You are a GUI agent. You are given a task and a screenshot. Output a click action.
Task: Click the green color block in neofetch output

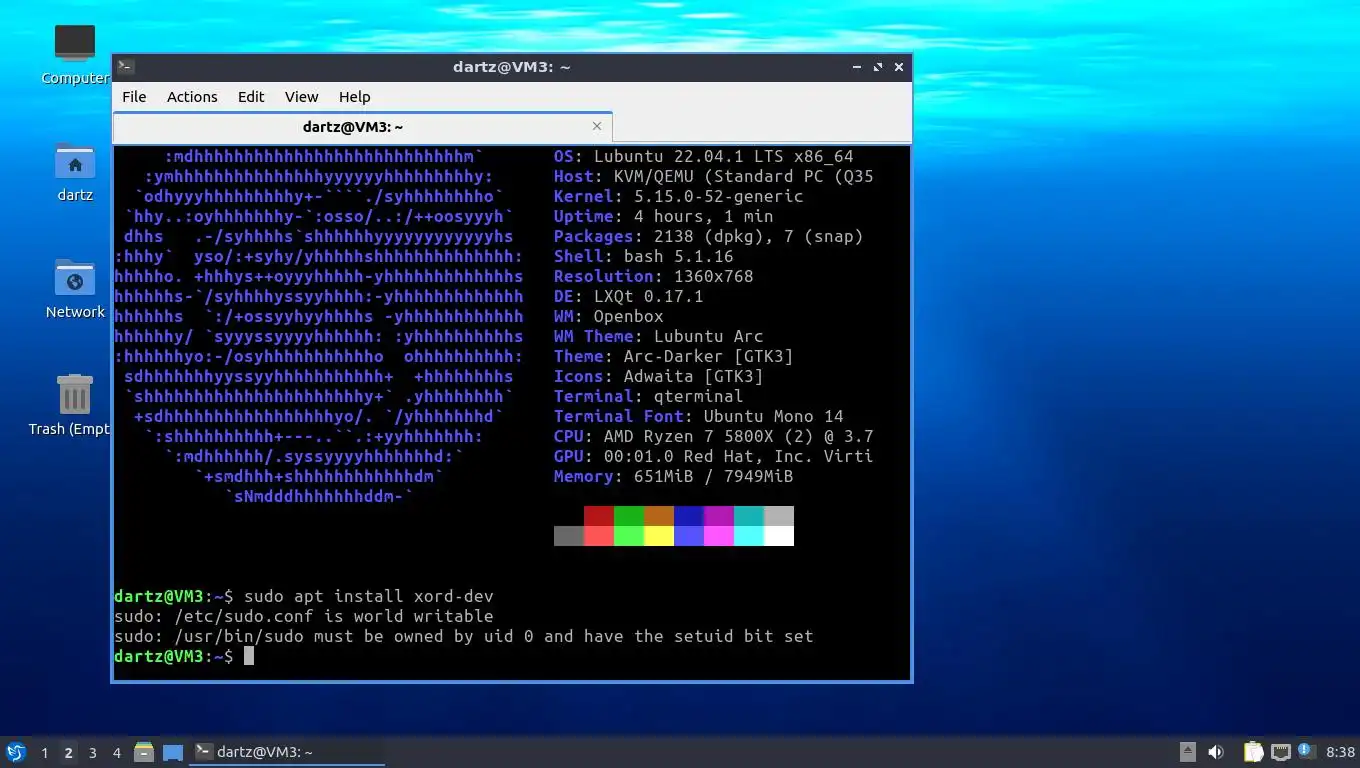pyautogui.click(x=629, y=516)
